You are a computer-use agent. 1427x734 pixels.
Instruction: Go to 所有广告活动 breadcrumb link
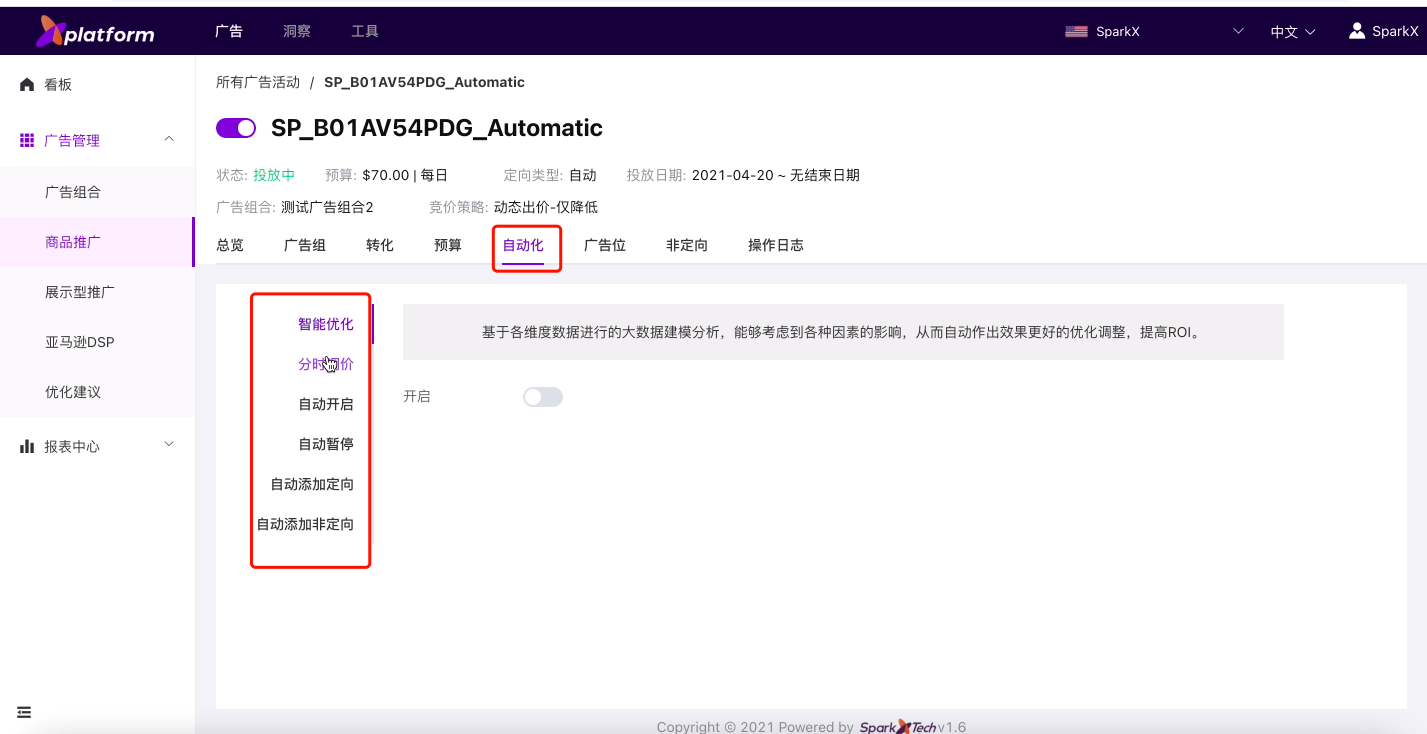pyautogui.click(x=258, y=82)
